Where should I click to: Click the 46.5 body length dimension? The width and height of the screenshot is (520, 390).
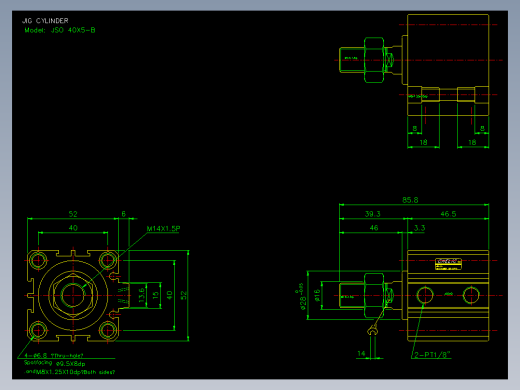pyautogui.click(x=448, y=214)
